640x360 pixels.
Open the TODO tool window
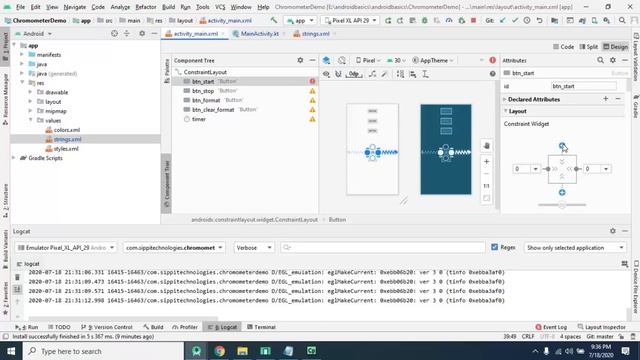(59, 327)
